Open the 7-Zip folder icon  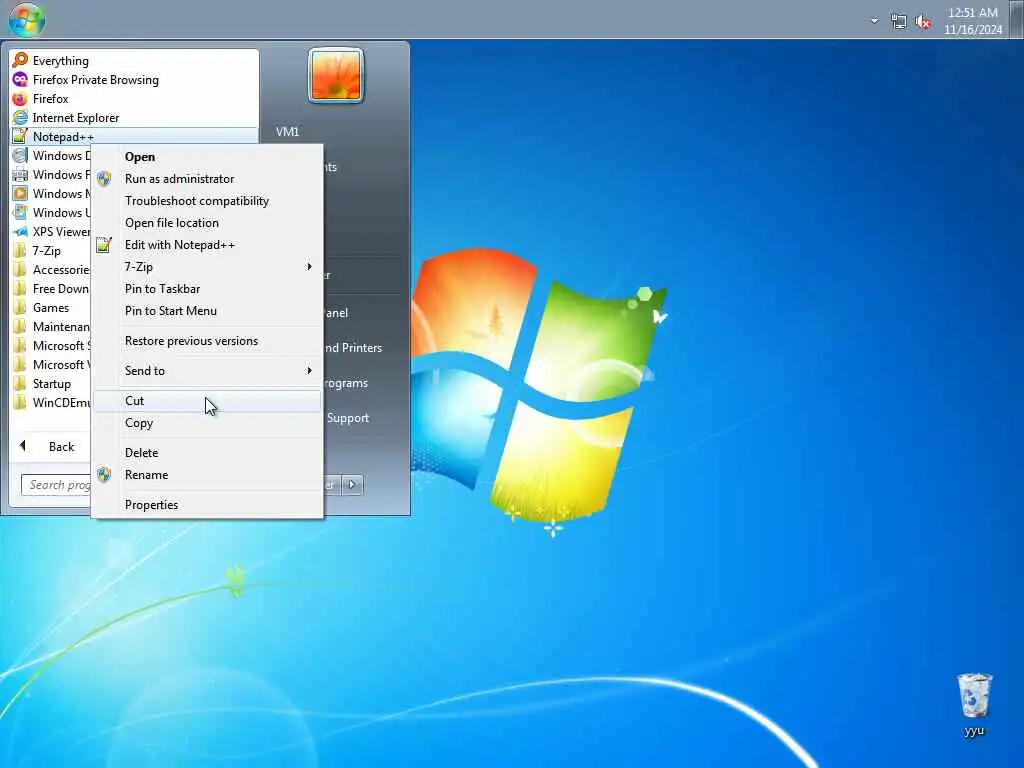(20, 251)
